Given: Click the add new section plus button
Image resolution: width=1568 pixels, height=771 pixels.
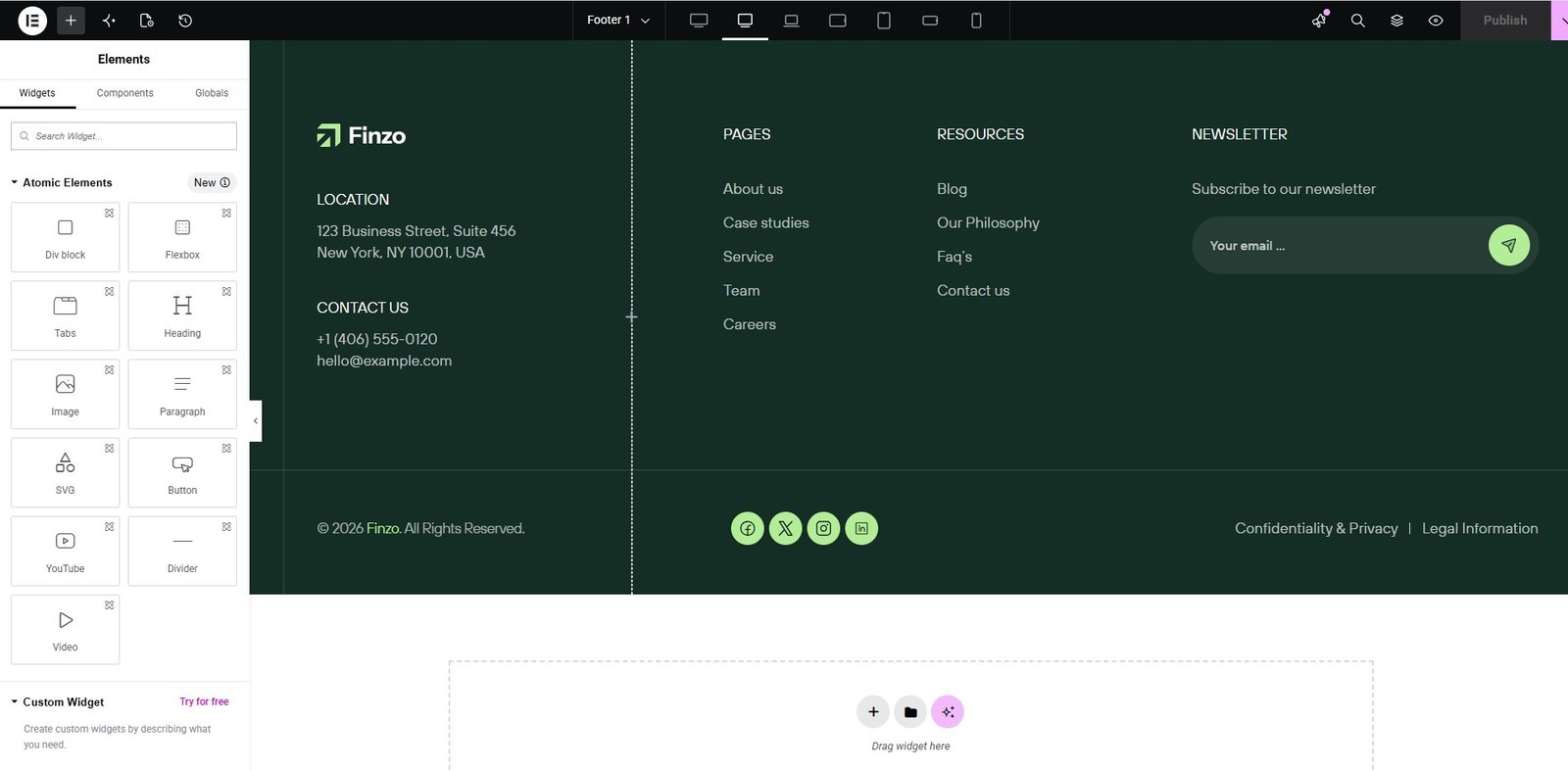Looking at the screenshot, I should pos(873,712).
